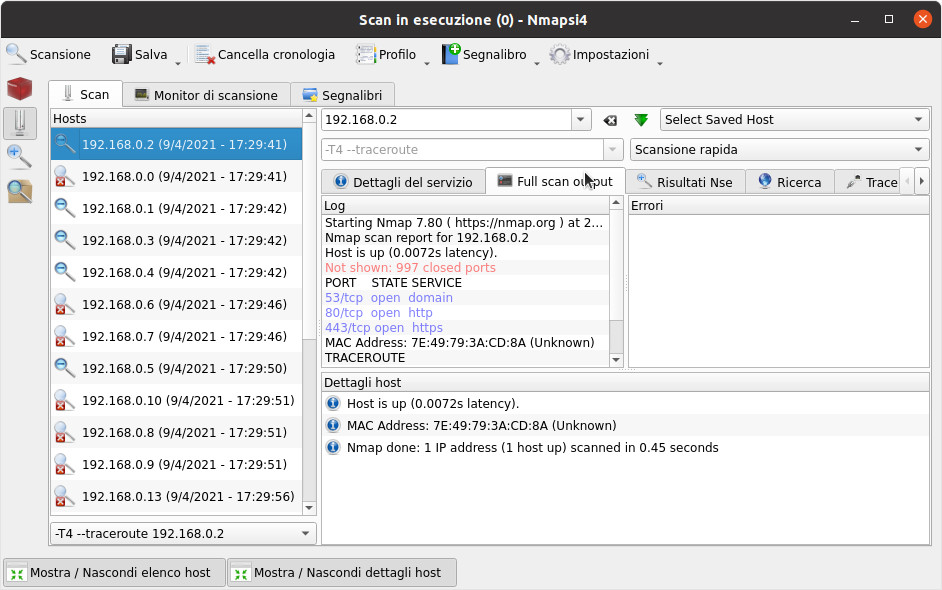
Task: Select the '53/tcp open domain' log line
Action: pyautogui.click(x=466, y=297)
